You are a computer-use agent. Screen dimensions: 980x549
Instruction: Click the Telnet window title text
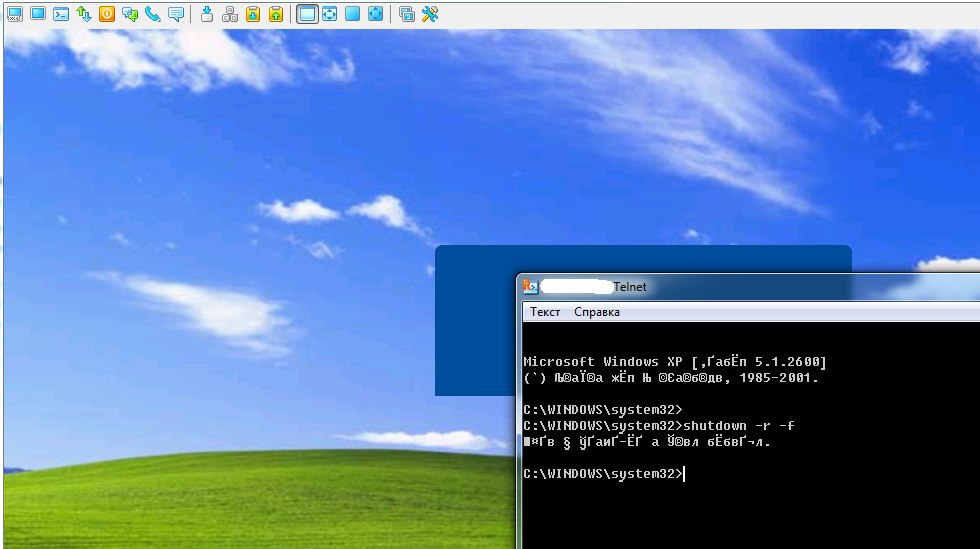click(629, 286)
